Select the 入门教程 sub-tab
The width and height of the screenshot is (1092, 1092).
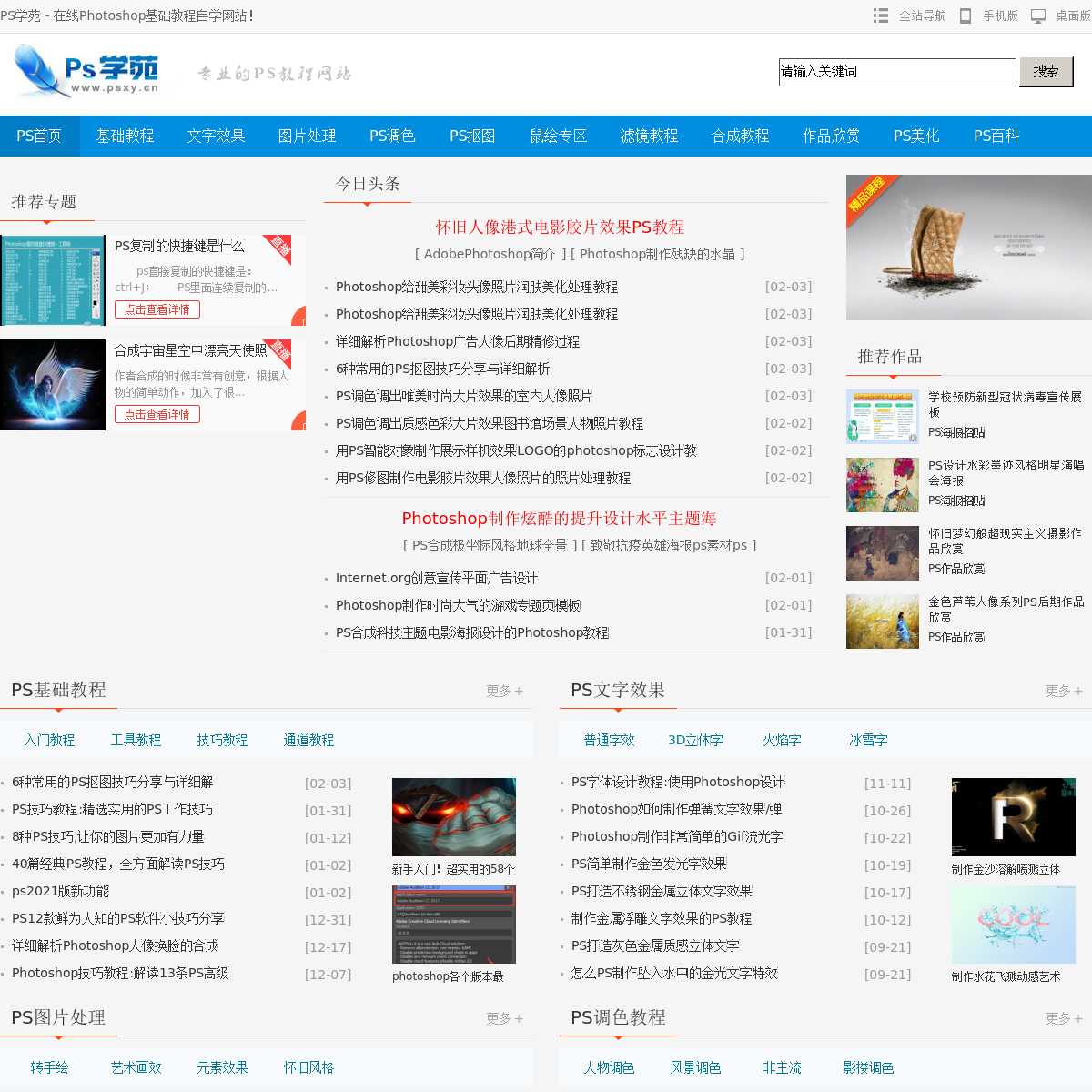pos(49,740)
